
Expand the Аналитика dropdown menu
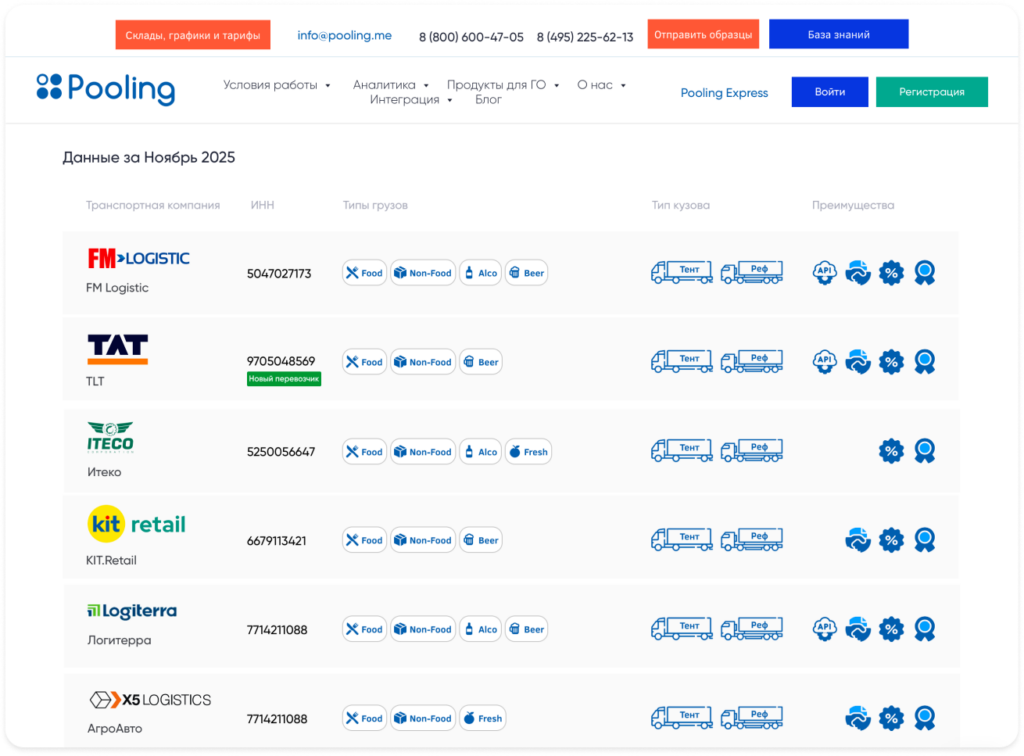390,85
